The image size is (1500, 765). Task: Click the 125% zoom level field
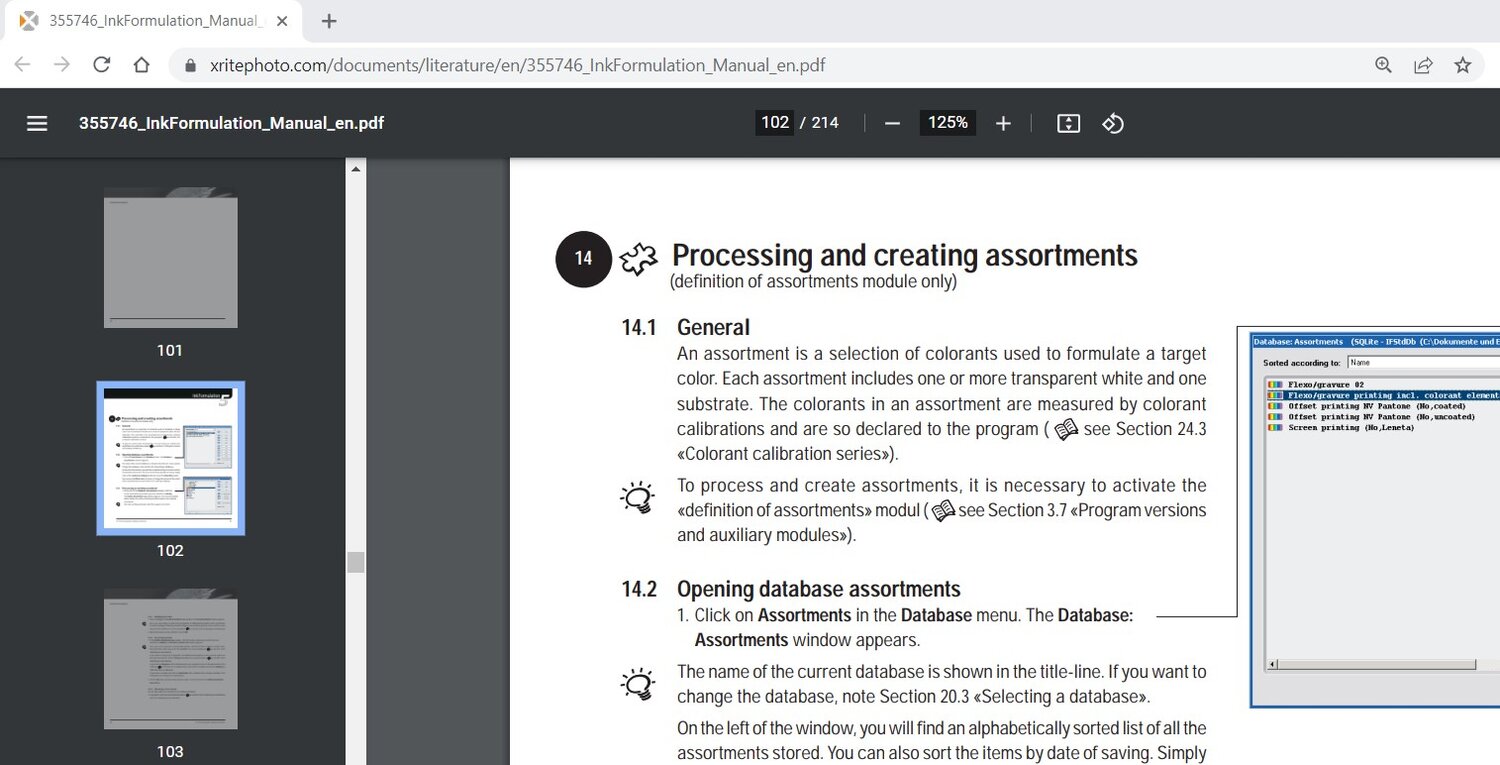point(947,123)
